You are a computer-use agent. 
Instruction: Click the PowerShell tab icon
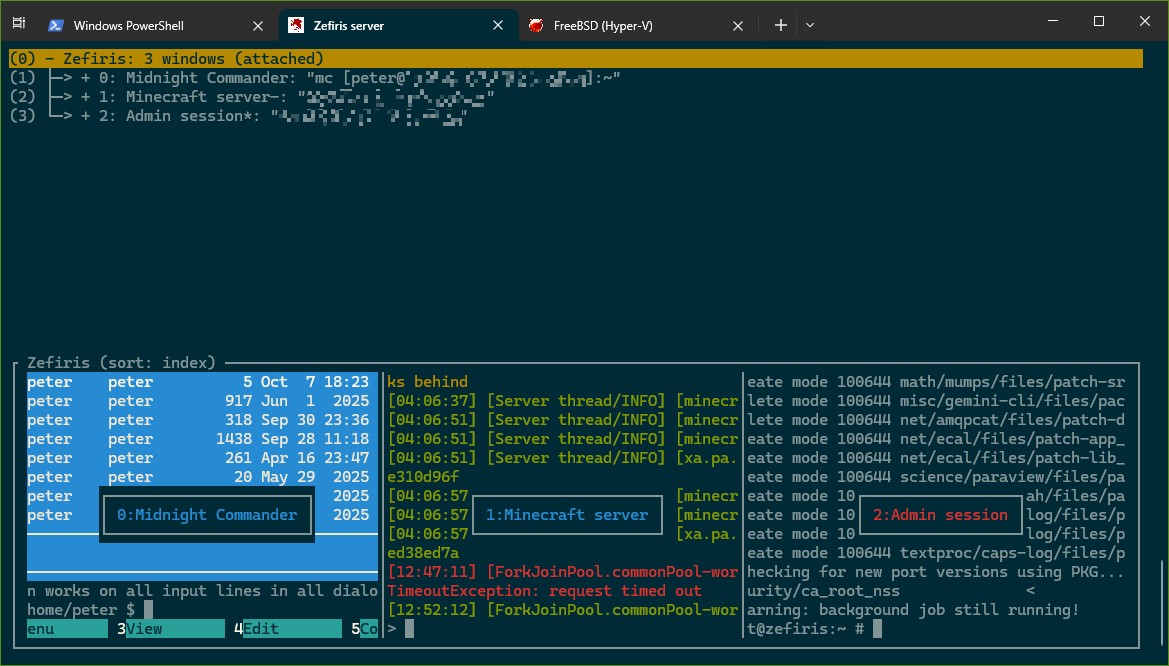(56, 25)
